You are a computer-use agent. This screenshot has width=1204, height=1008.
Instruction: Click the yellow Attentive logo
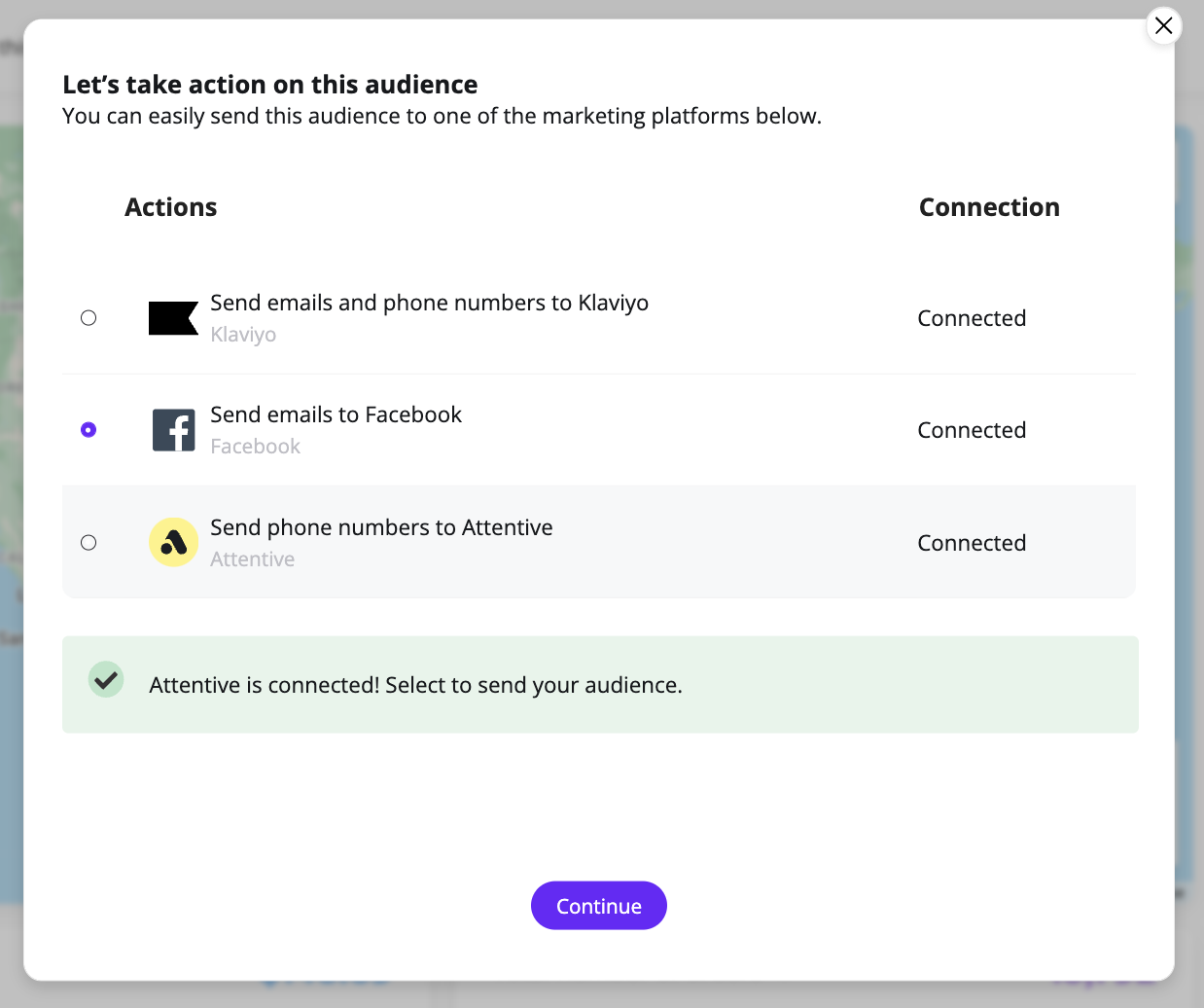(x=174, y=542)
